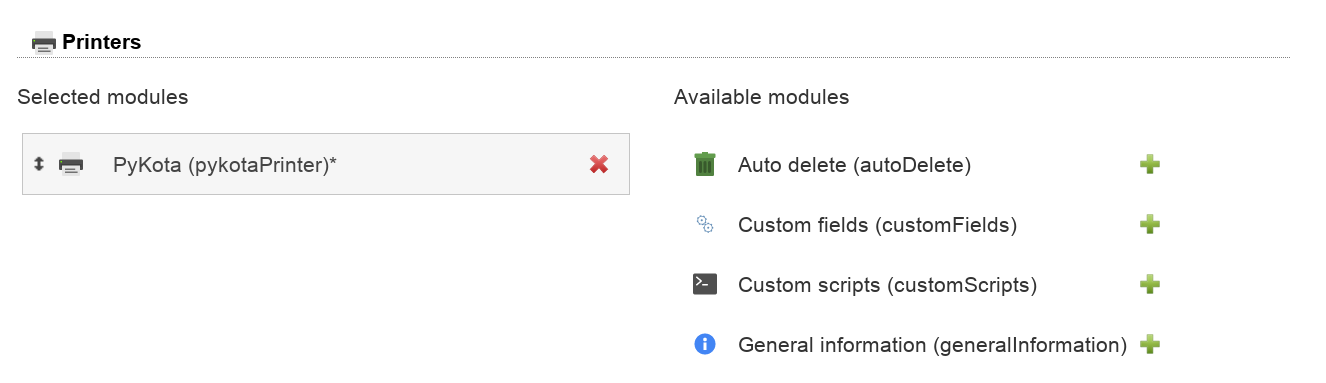This screenshot has width=1326, height=383.
Task: Select the PyKota (pykotaPrinter) module row
Action: [x=326, y=164]
